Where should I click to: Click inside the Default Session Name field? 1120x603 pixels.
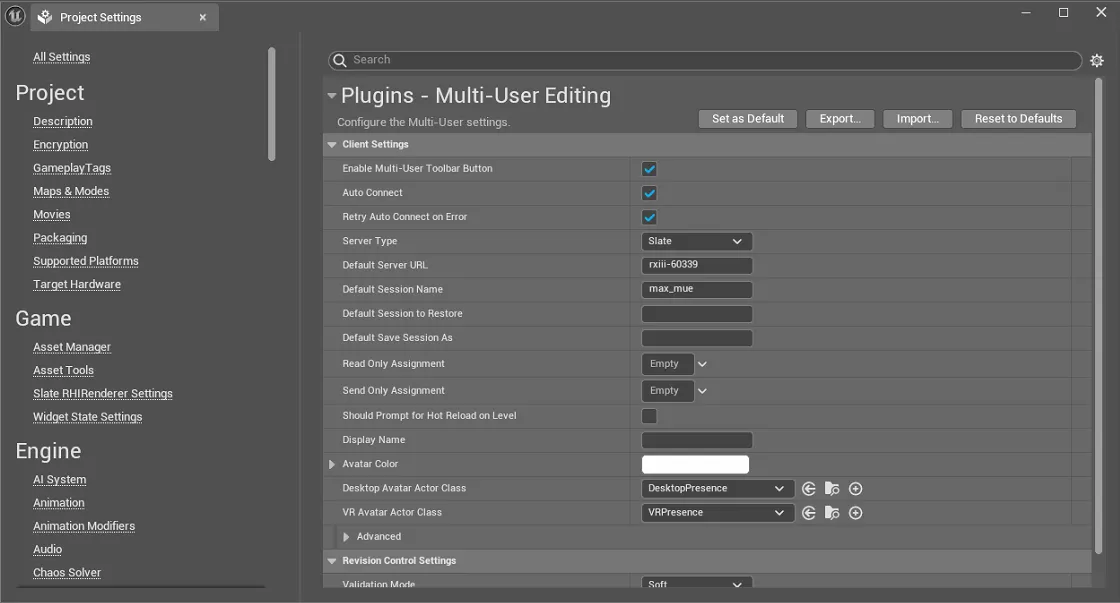point(697,289)
